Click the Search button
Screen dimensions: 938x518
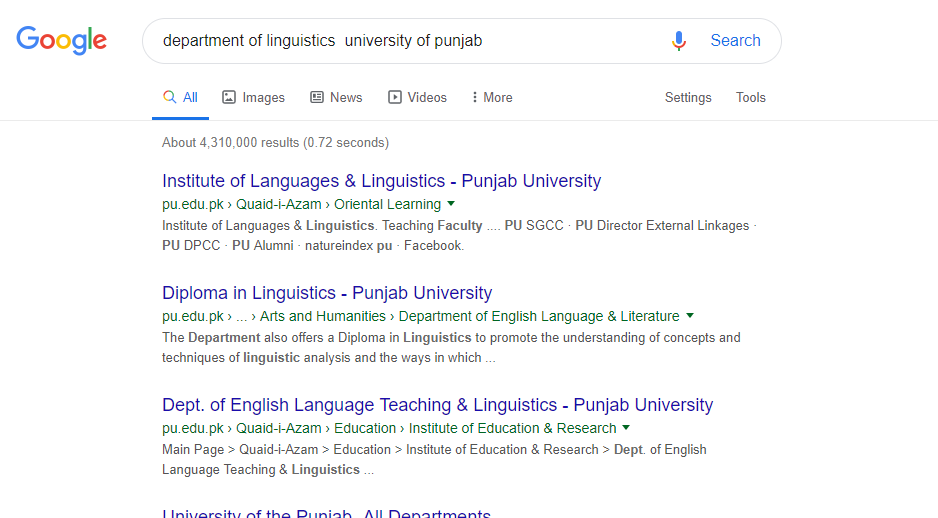coord(735,41)
